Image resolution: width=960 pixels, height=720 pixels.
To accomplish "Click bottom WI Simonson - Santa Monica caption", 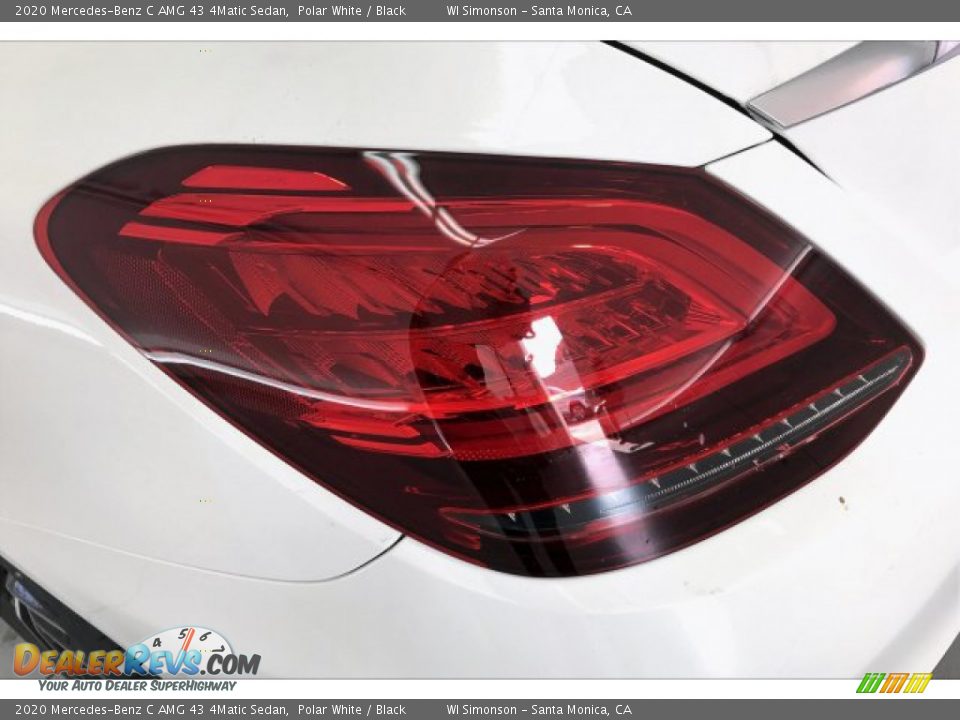I will click(x=538, y=710).
